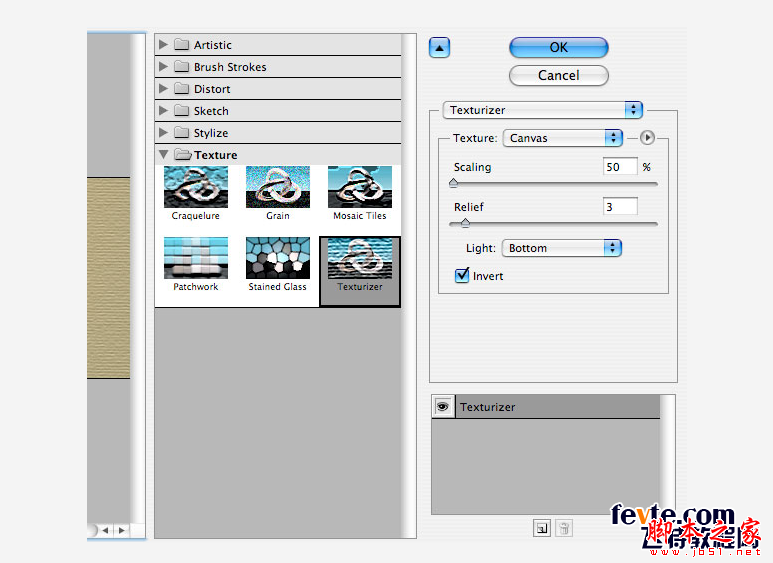The height and width of the screenshot is (563, 773).
Task: Click the preview scroll left arrow
Action: [x=105, y=530]
